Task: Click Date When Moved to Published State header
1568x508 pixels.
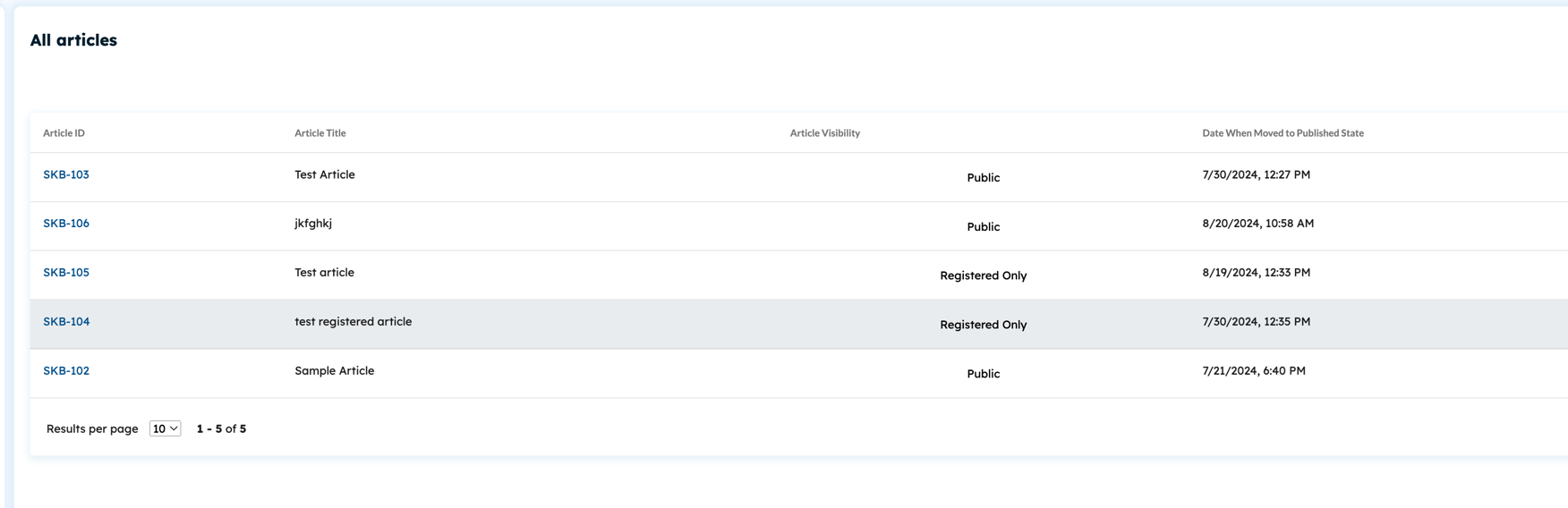Action: [x=1283, y=133]
